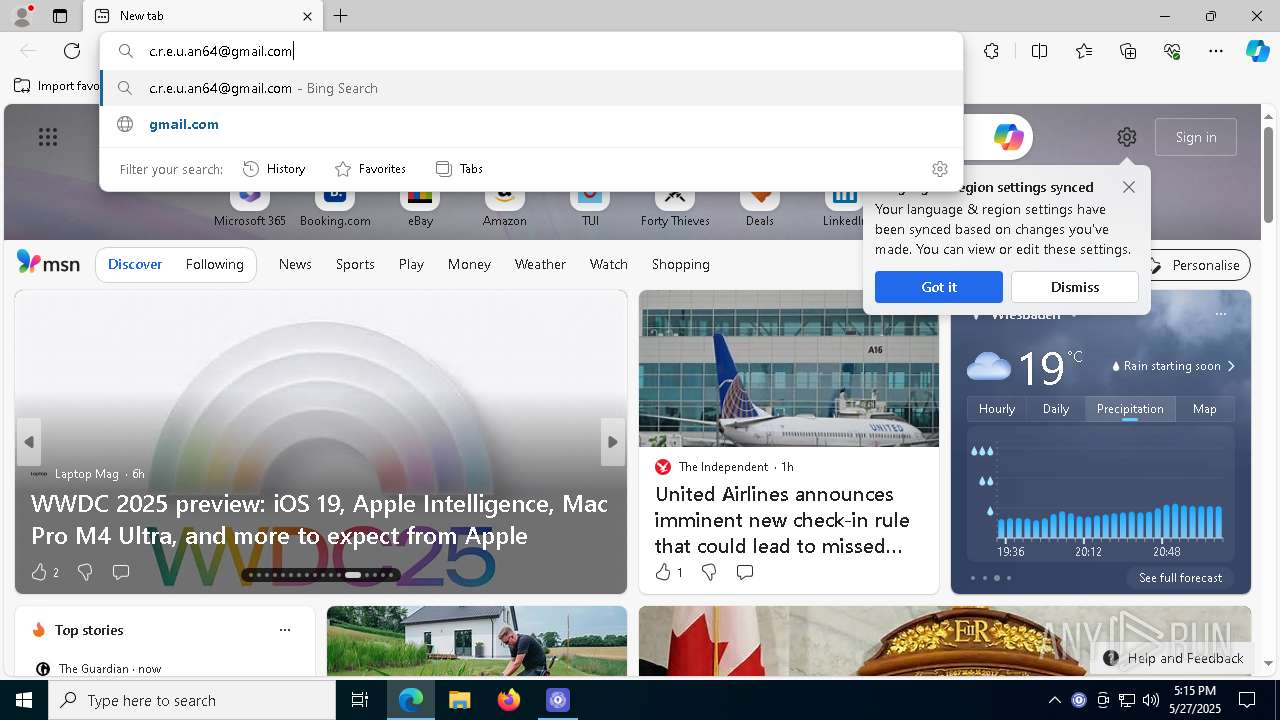Close the New tab tab
Image resolution: width=1280 pixels, height=720 pixels.
coord(308,16)
